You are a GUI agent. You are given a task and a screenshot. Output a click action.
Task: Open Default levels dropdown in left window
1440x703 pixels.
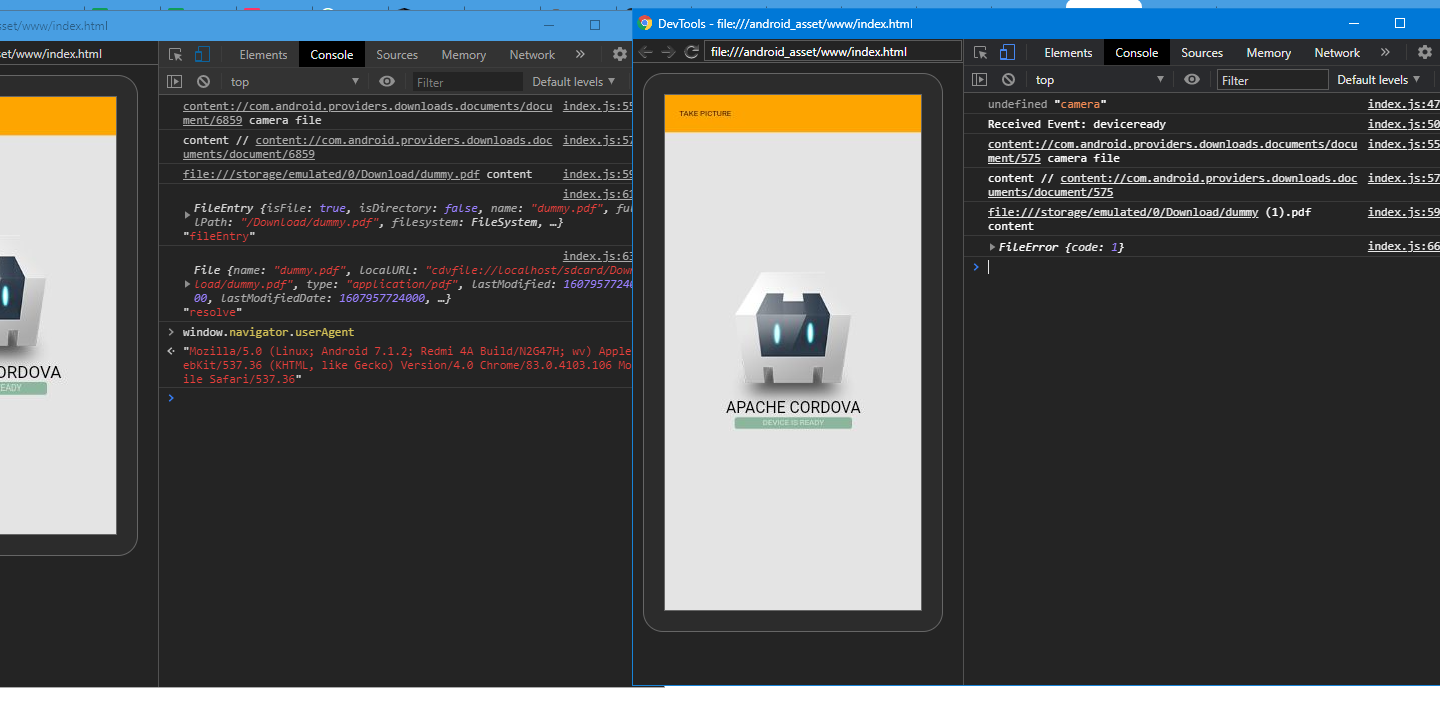[574, 82]
